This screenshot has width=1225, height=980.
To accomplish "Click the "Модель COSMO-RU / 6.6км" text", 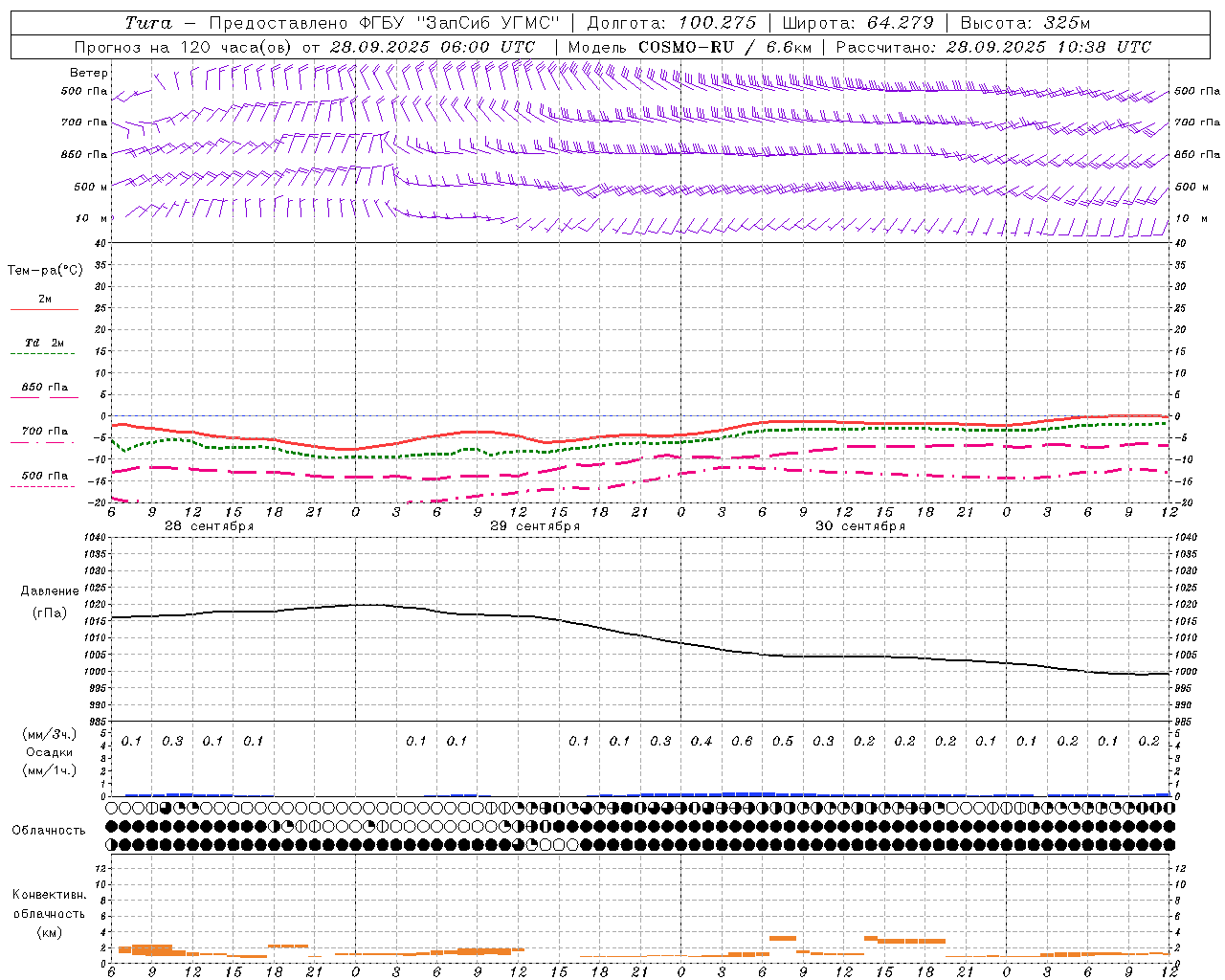I will point(691,47).
